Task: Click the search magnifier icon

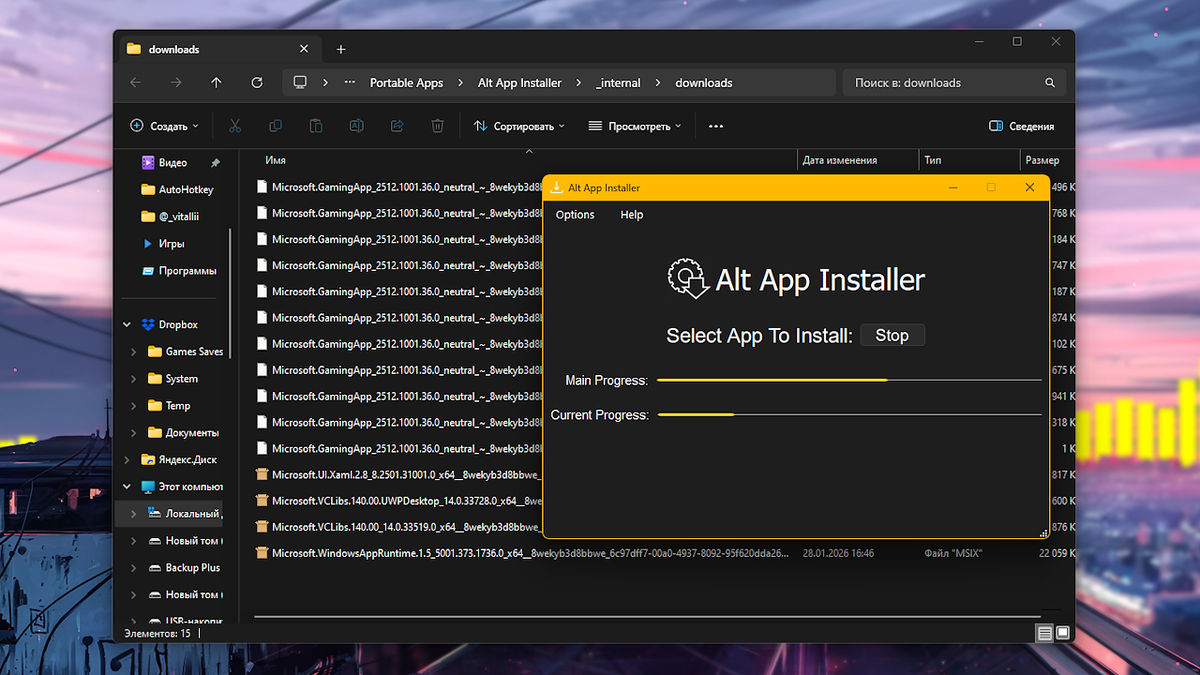Action: tap(1050, 83)
